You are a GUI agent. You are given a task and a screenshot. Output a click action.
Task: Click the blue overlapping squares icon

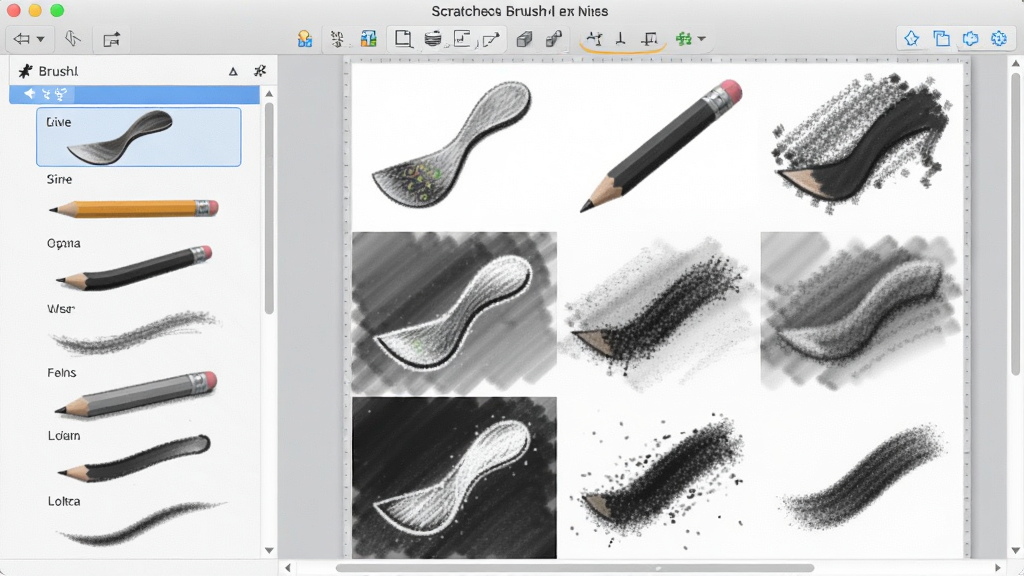point(941,39)
